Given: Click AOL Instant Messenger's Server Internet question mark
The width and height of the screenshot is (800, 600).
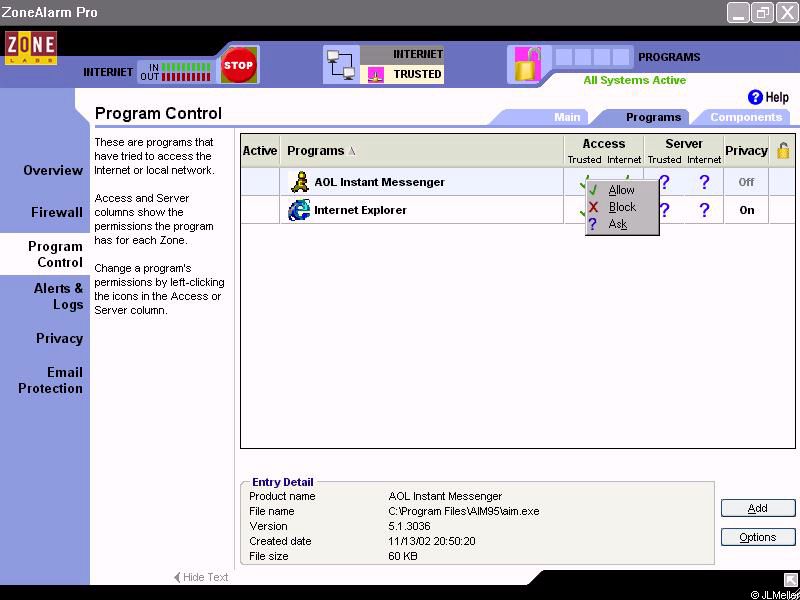Looking at the screenshot, I should [x=704, y=182].
